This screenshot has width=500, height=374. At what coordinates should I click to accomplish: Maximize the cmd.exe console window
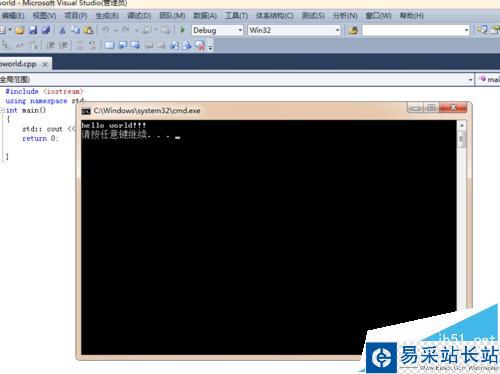pyautogui.click(x=431, y=108)
